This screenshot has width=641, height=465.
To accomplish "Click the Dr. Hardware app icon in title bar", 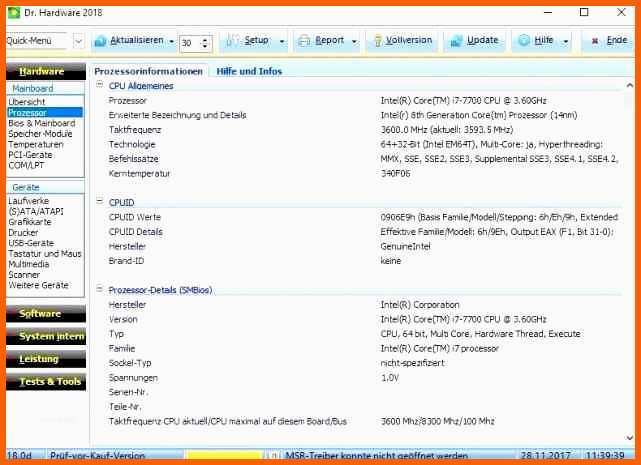I will (x=14, y=13).
